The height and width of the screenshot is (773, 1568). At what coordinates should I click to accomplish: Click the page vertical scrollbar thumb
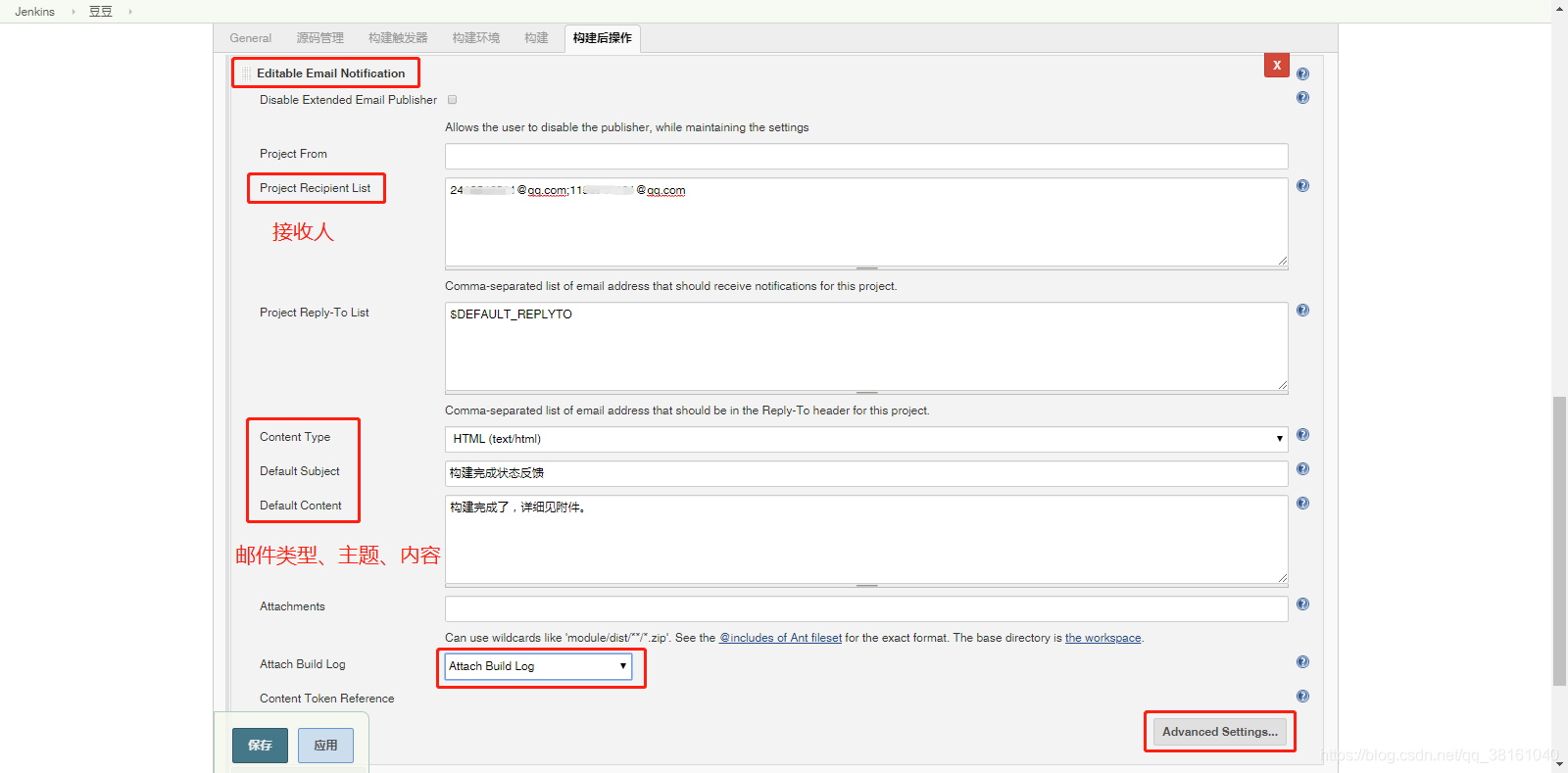tap(1559, 541)
